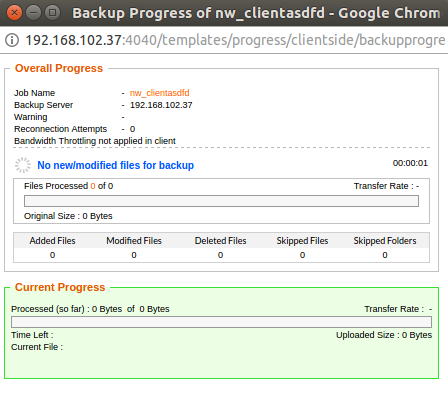This screenshot has height=398, width=448.
Task: Click the Modified Files column header
Action: pos(134,241)
